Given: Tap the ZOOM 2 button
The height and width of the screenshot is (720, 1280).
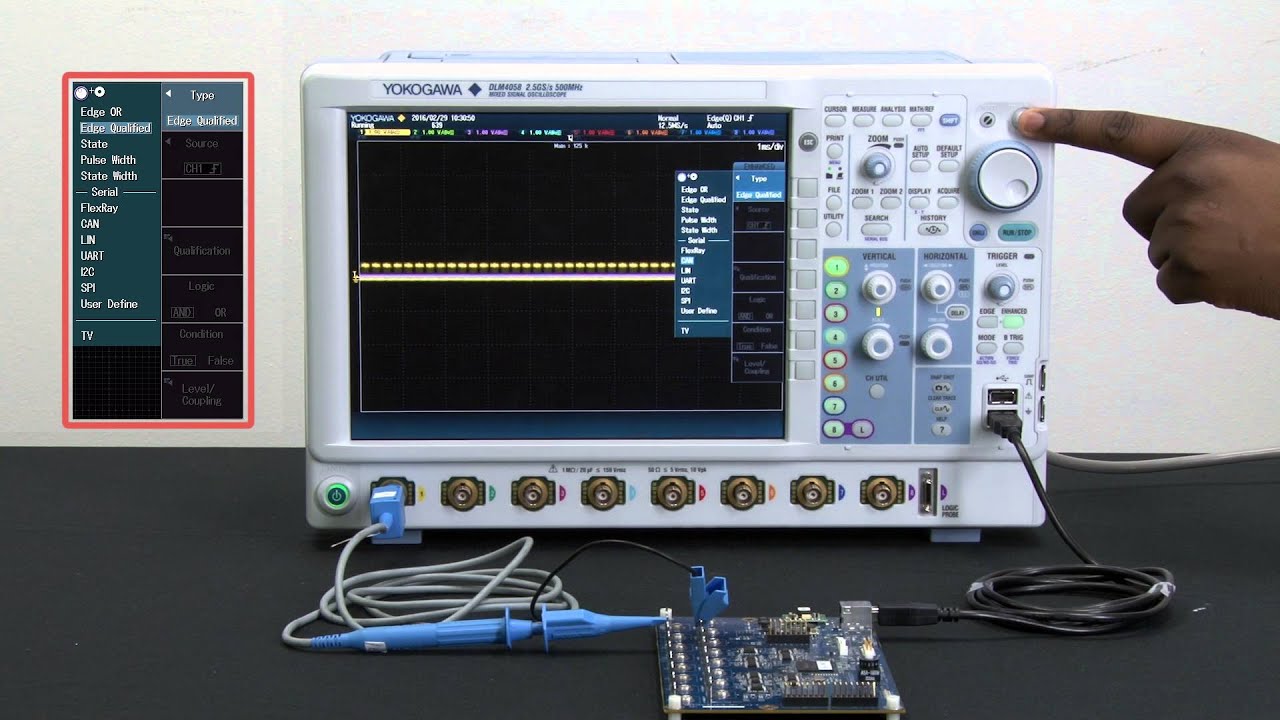Looking at the screenshot, I should 890,202.
